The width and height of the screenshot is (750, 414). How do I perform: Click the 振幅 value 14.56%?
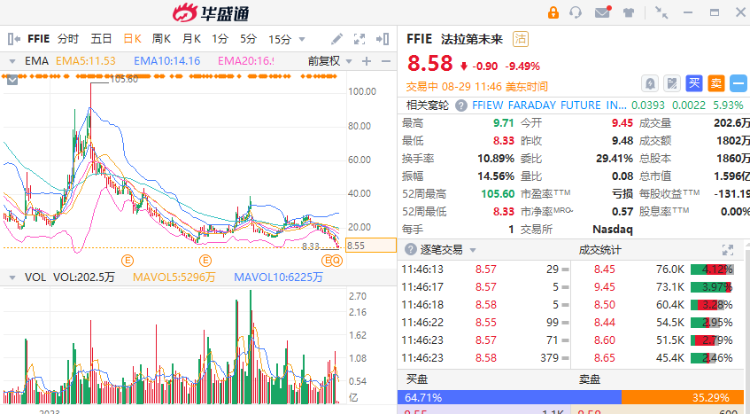(496, 176)
